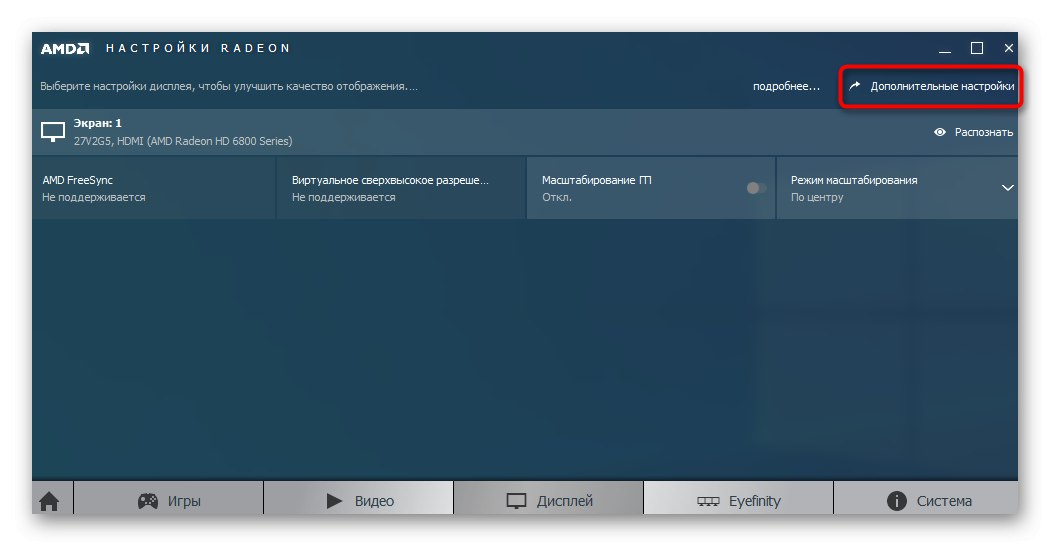
Task: Expand Режим масштабирования dropdown
Action: coord(1007,188)
